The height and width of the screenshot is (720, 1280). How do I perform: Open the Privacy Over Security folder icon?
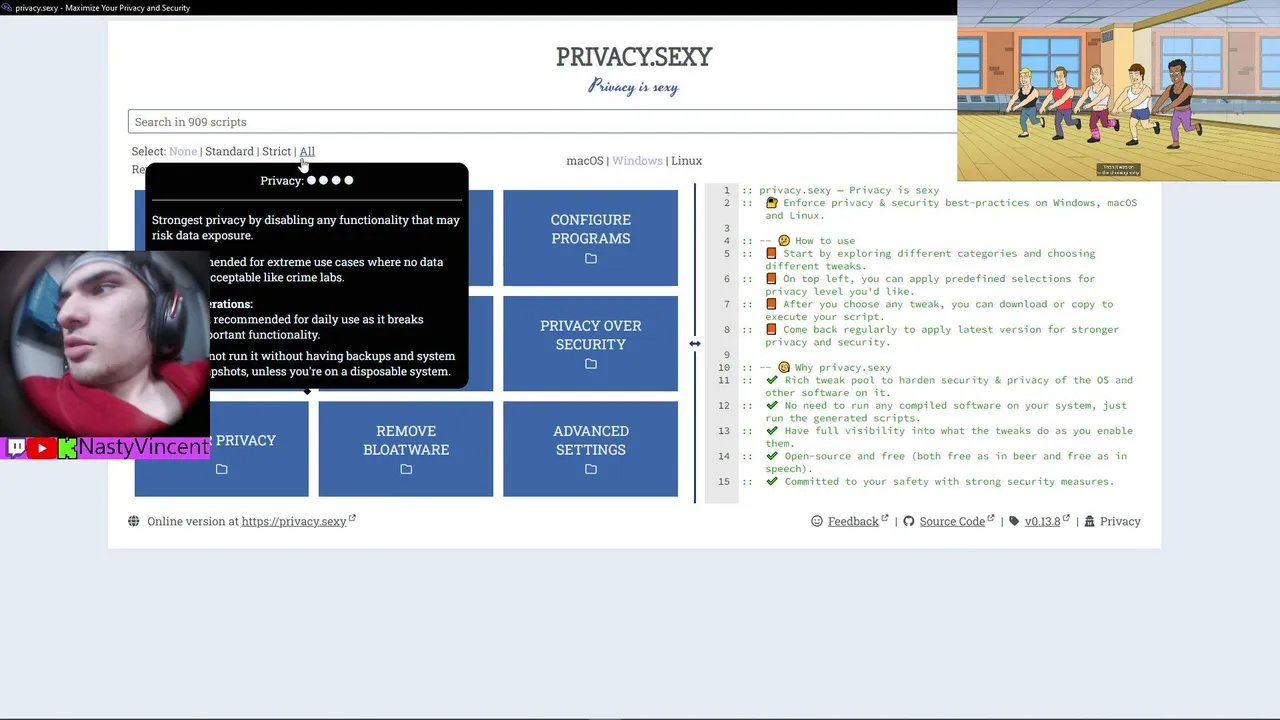coord(591,364)
